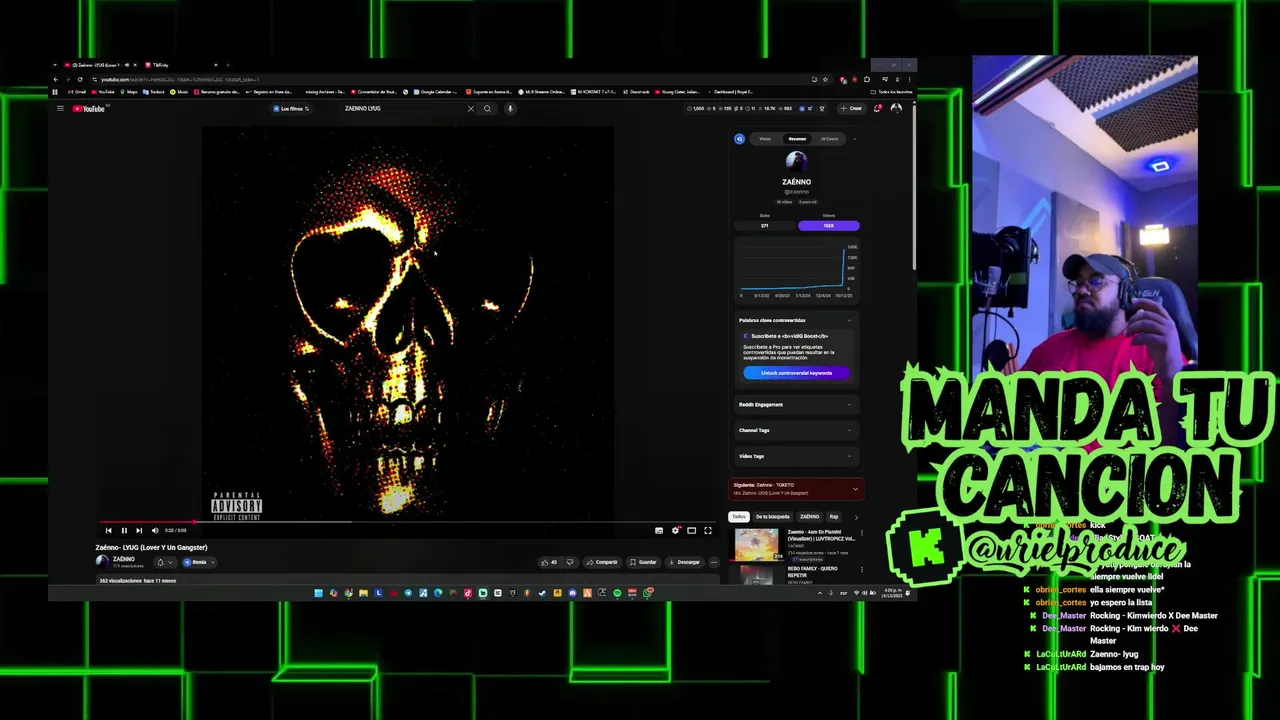1280x720 pixels.
Task: Pause the video playback
Action: click(x=124, y=531)
